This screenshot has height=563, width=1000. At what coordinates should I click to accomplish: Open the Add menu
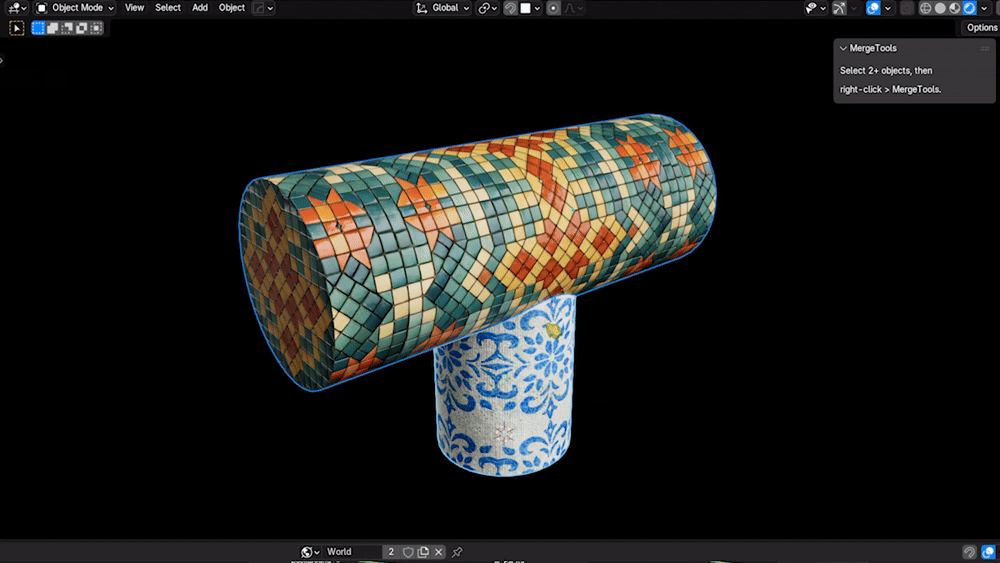coord(200,8)
